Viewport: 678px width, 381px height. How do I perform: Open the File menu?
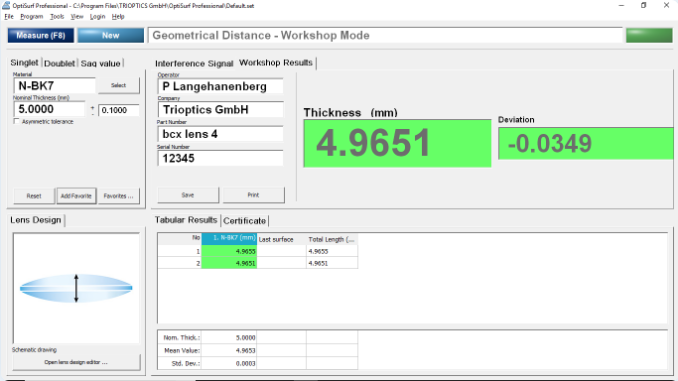(9, 16)
